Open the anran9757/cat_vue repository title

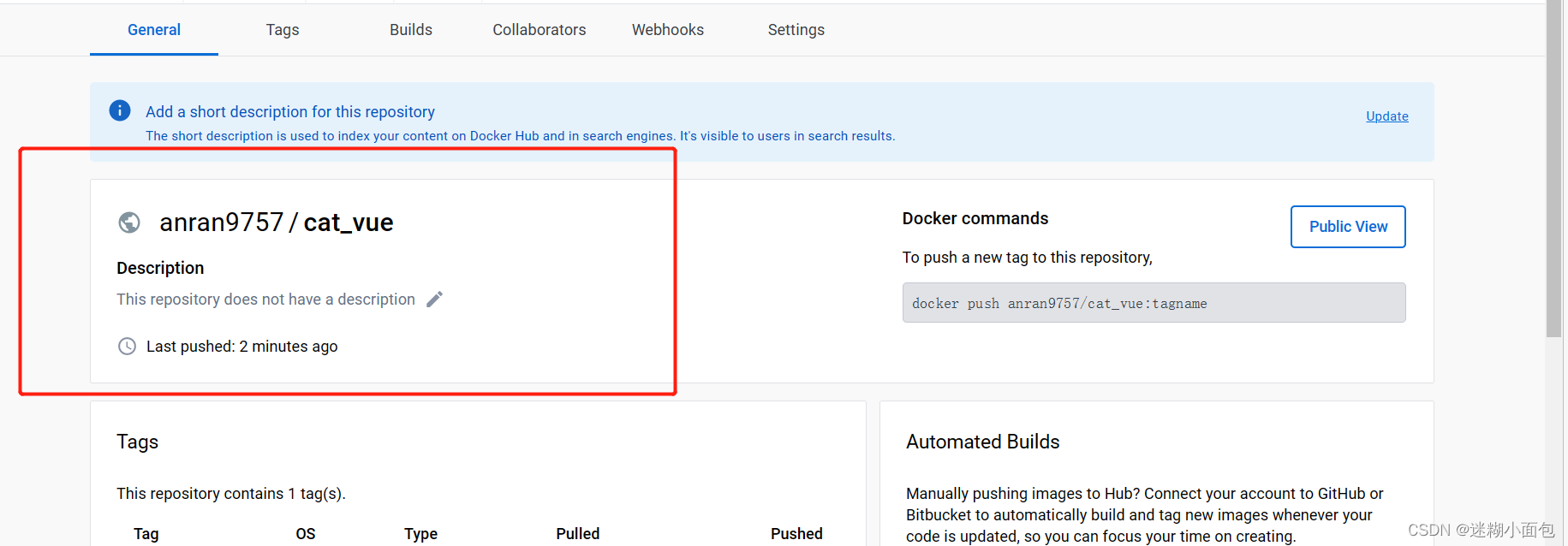(276, 223)
